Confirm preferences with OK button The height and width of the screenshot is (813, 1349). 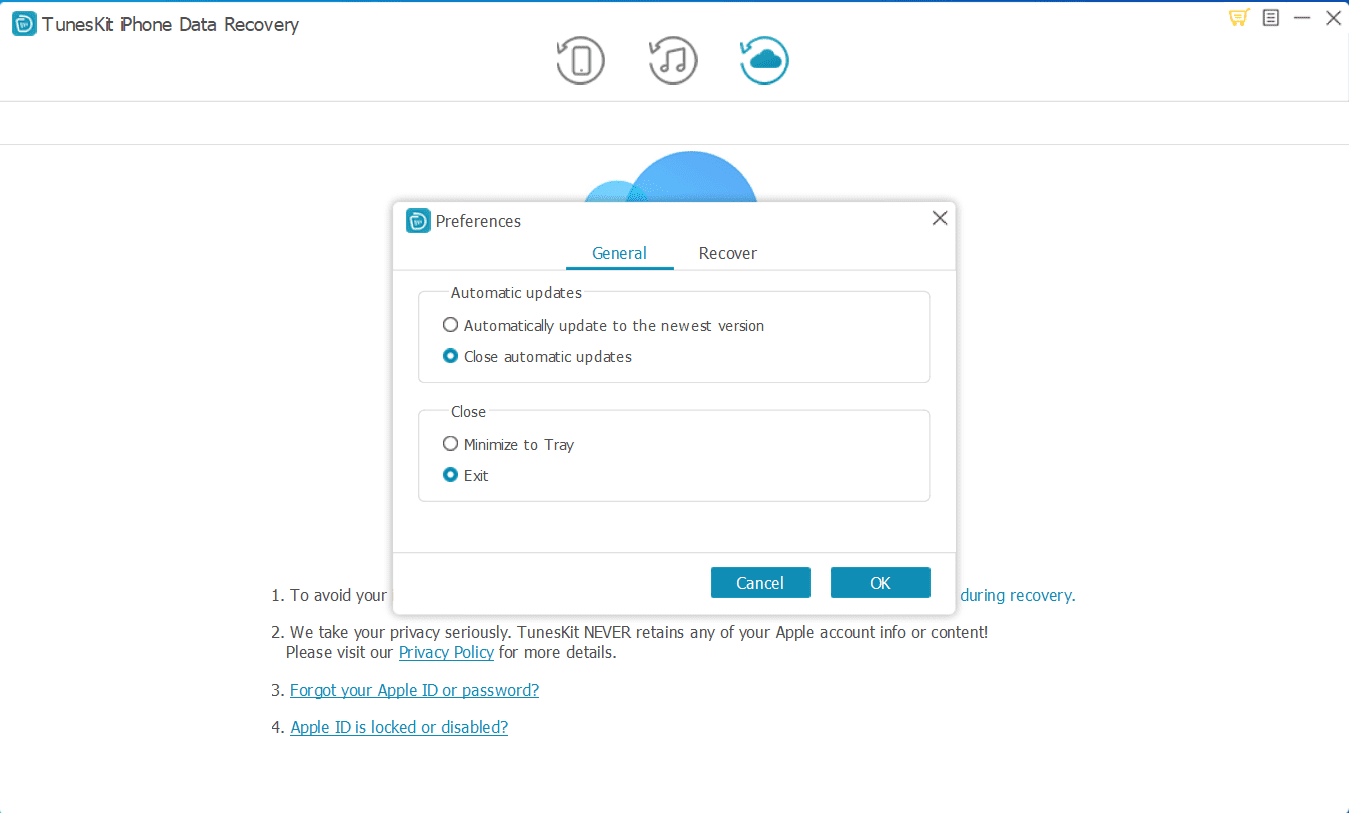pos(880,583)
